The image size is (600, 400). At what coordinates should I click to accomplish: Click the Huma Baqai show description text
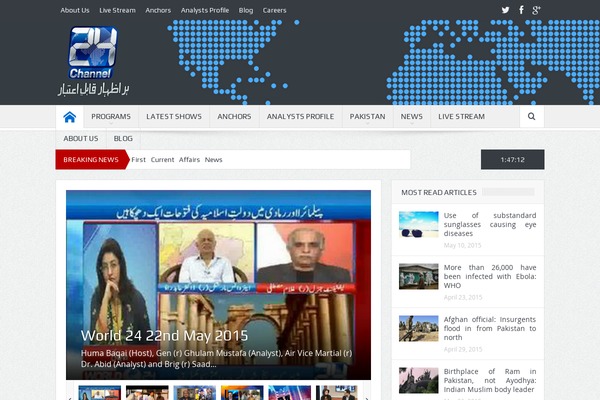tap(216, 359)
